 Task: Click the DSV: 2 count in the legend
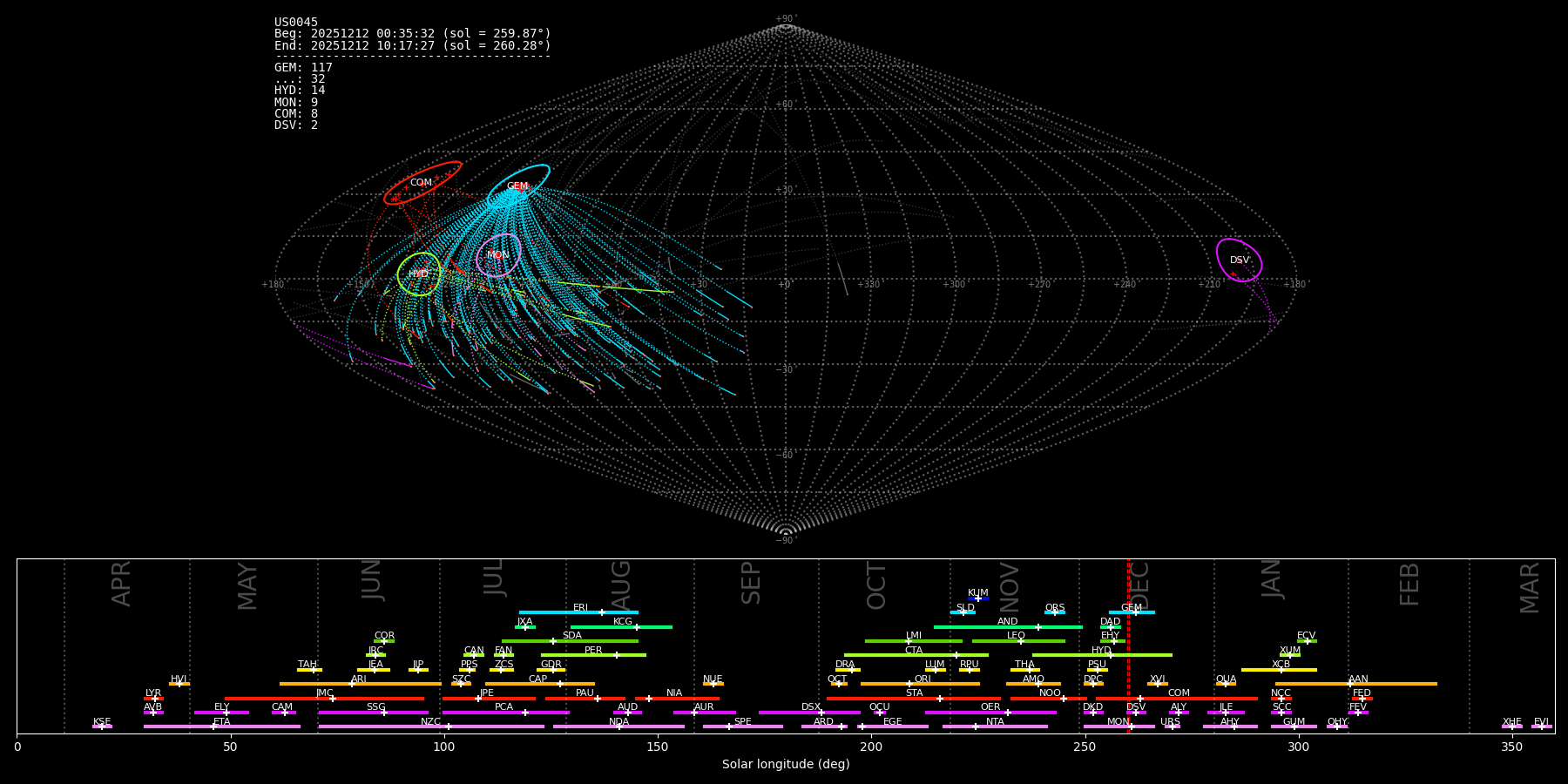[296, 125]
